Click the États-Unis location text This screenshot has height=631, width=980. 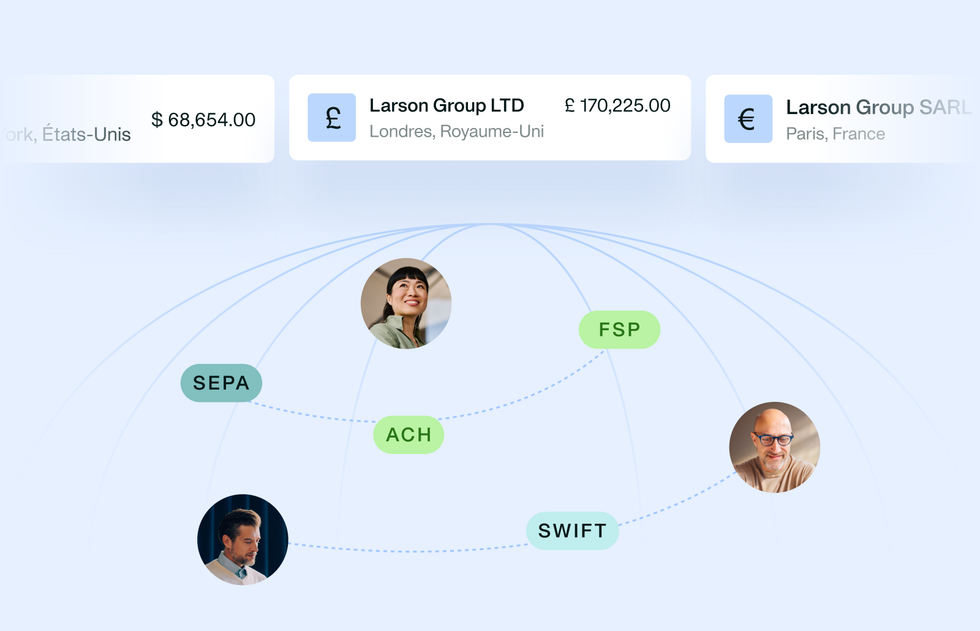click(86, 134)
